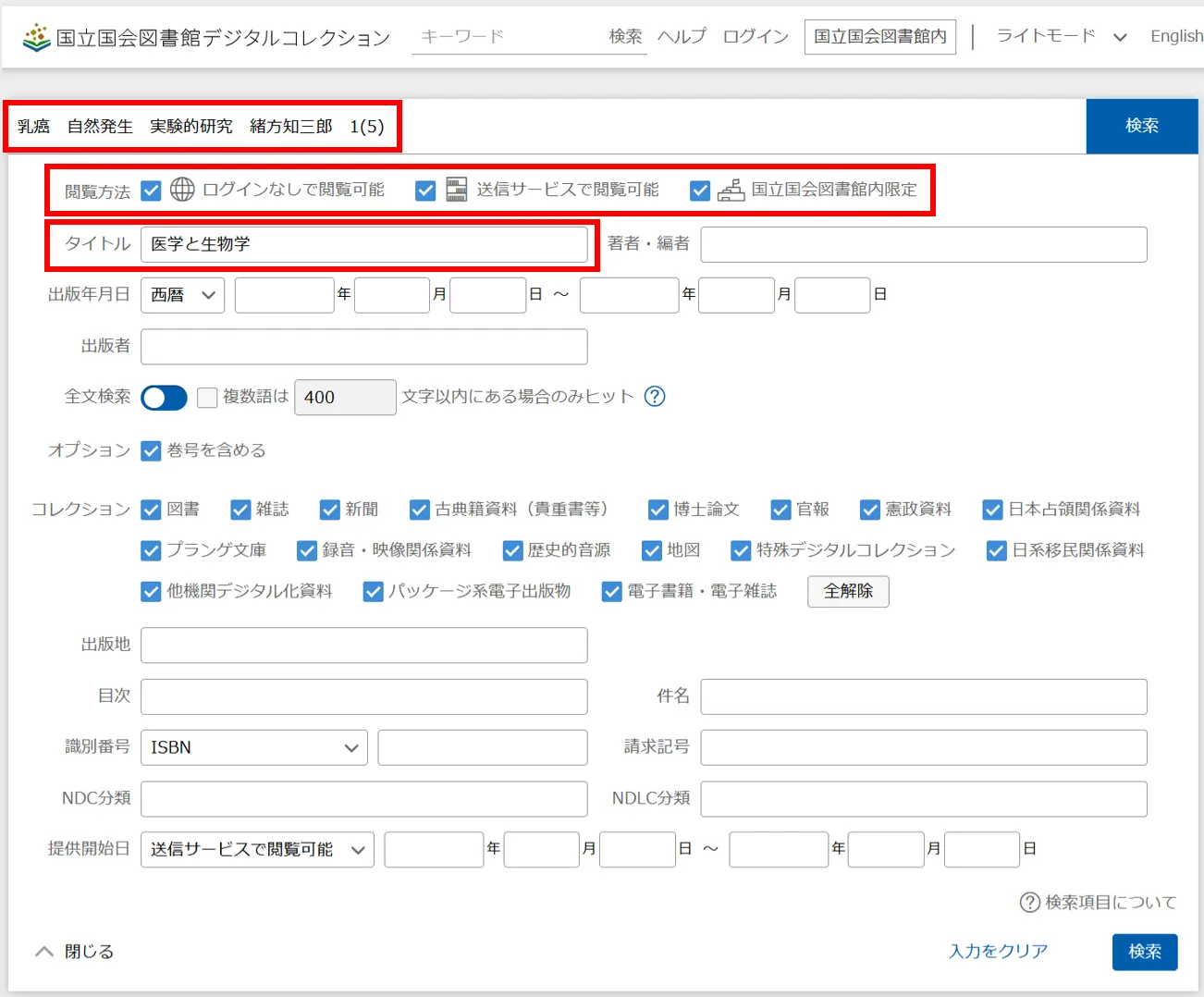Expand the ISBN identifier type dropdown

tap(253, 747)
